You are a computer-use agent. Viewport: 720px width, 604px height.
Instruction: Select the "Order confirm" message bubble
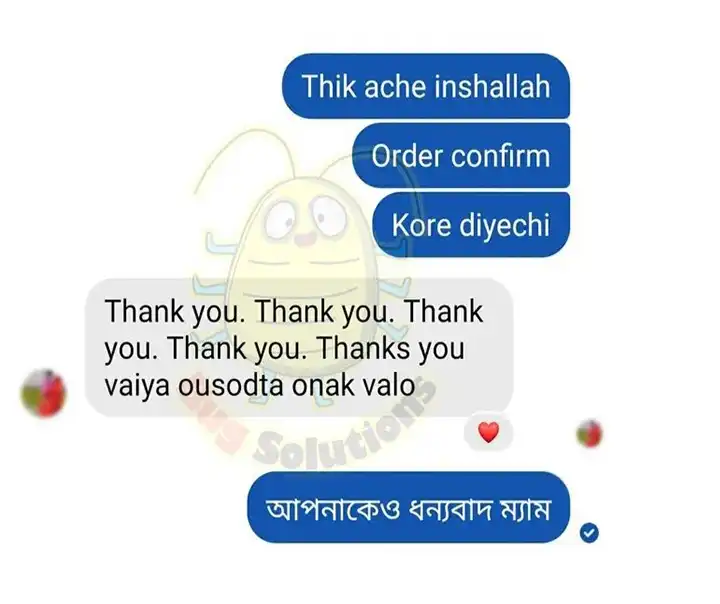click(x=461, y=155)
